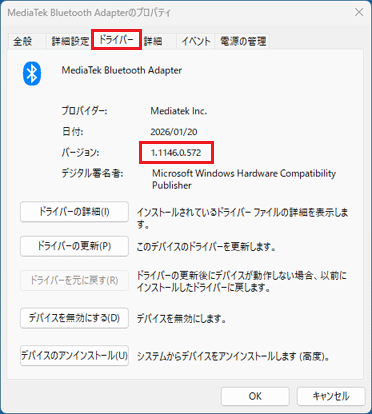372x414 pixels.
Task: Click the Bluetooth device icon
Action: click(32, 73)
